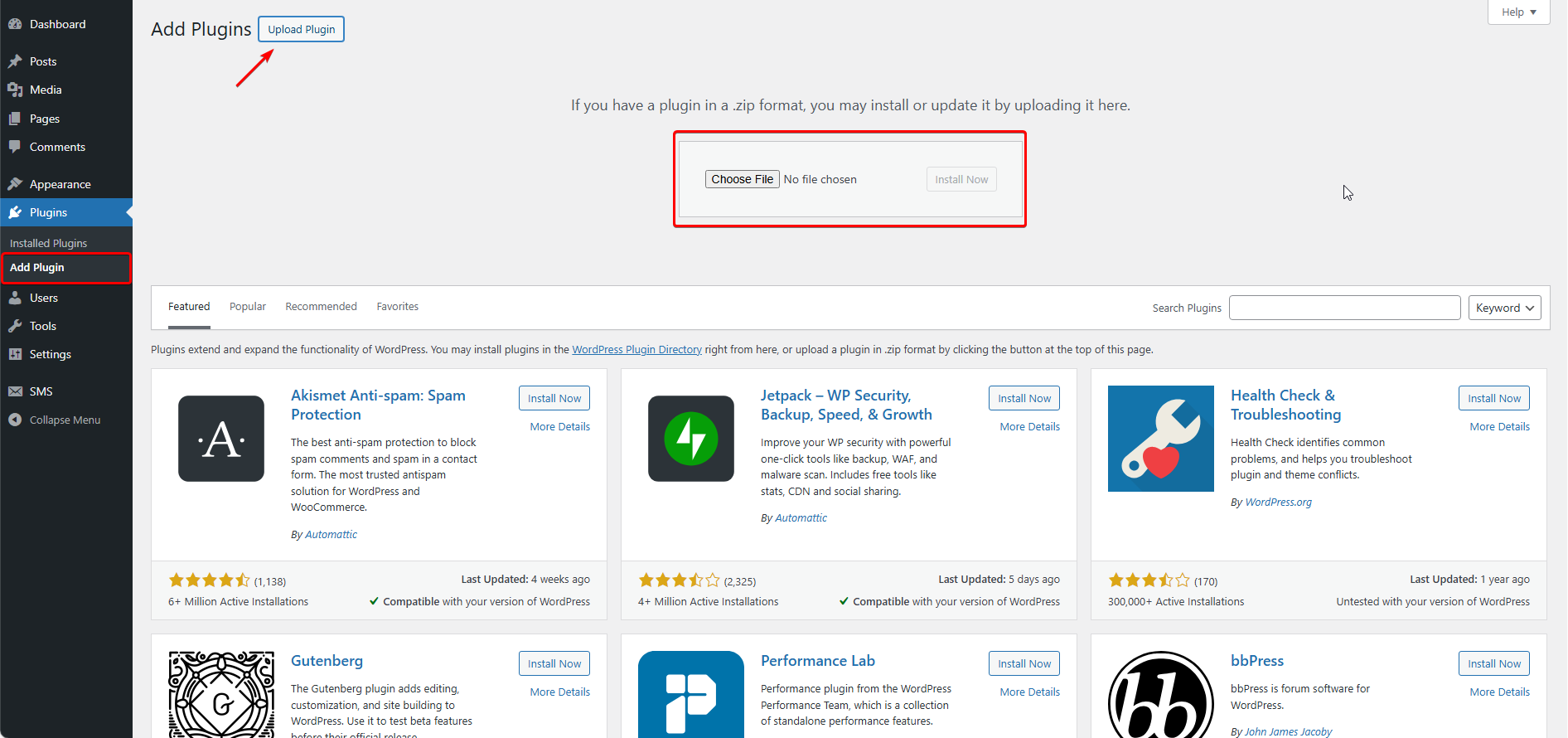This screenshot has width=1568, height=738.
Task: Open More Details for Gutenberg
Action: tap(560, 692)
